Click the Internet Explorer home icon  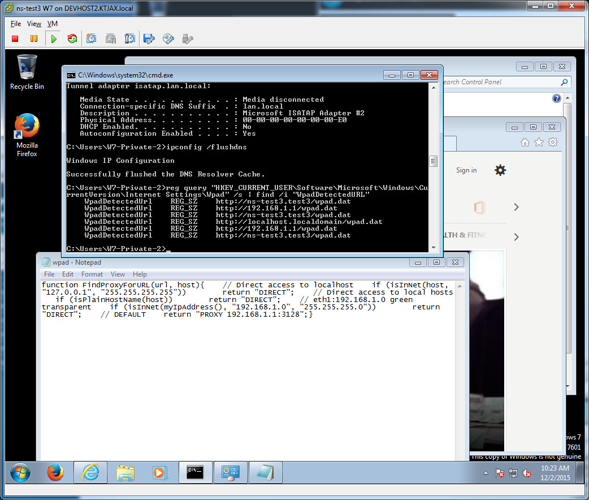click(x=525, y=142)
